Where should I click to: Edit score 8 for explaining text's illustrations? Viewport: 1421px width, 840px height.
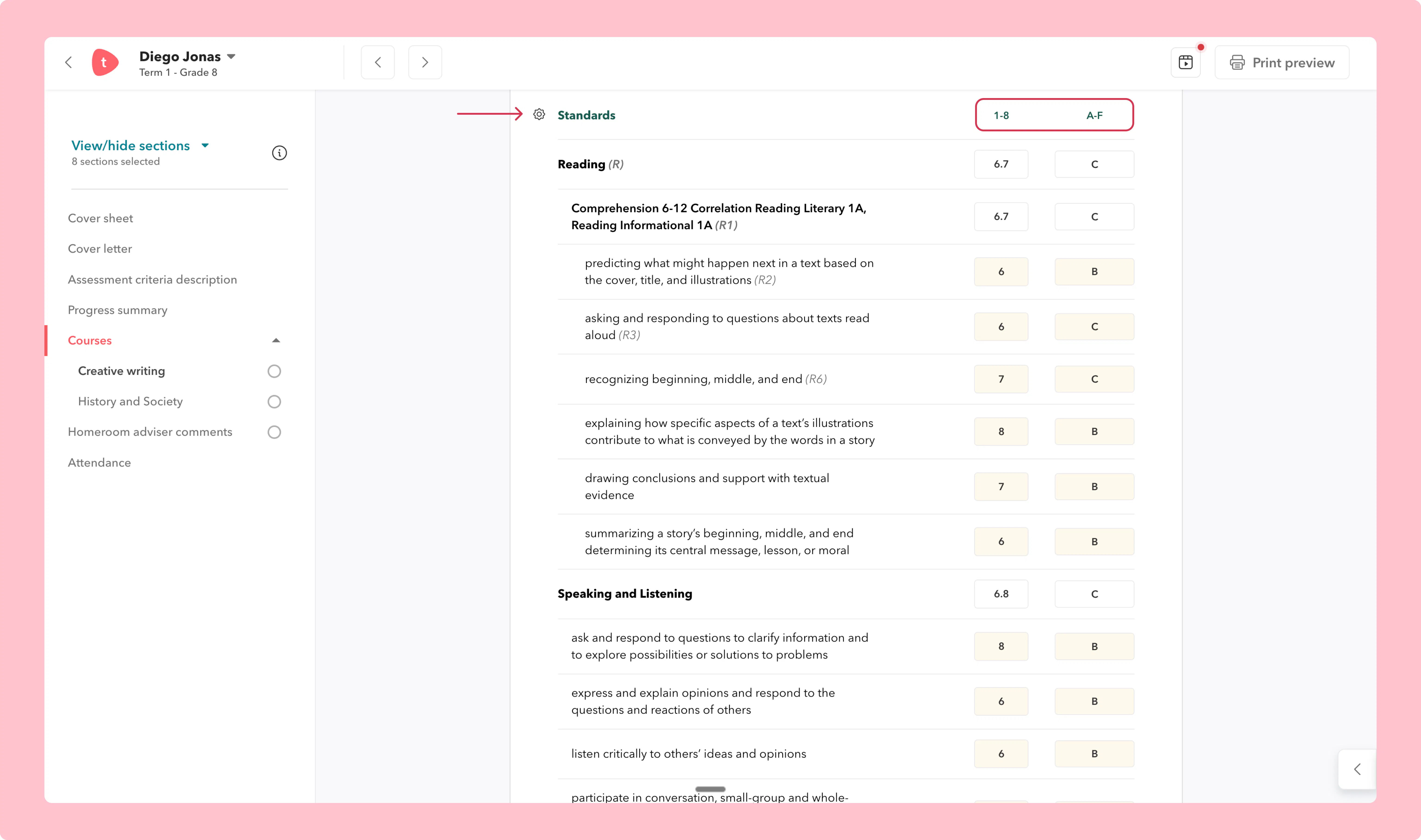click(1001, 431)
